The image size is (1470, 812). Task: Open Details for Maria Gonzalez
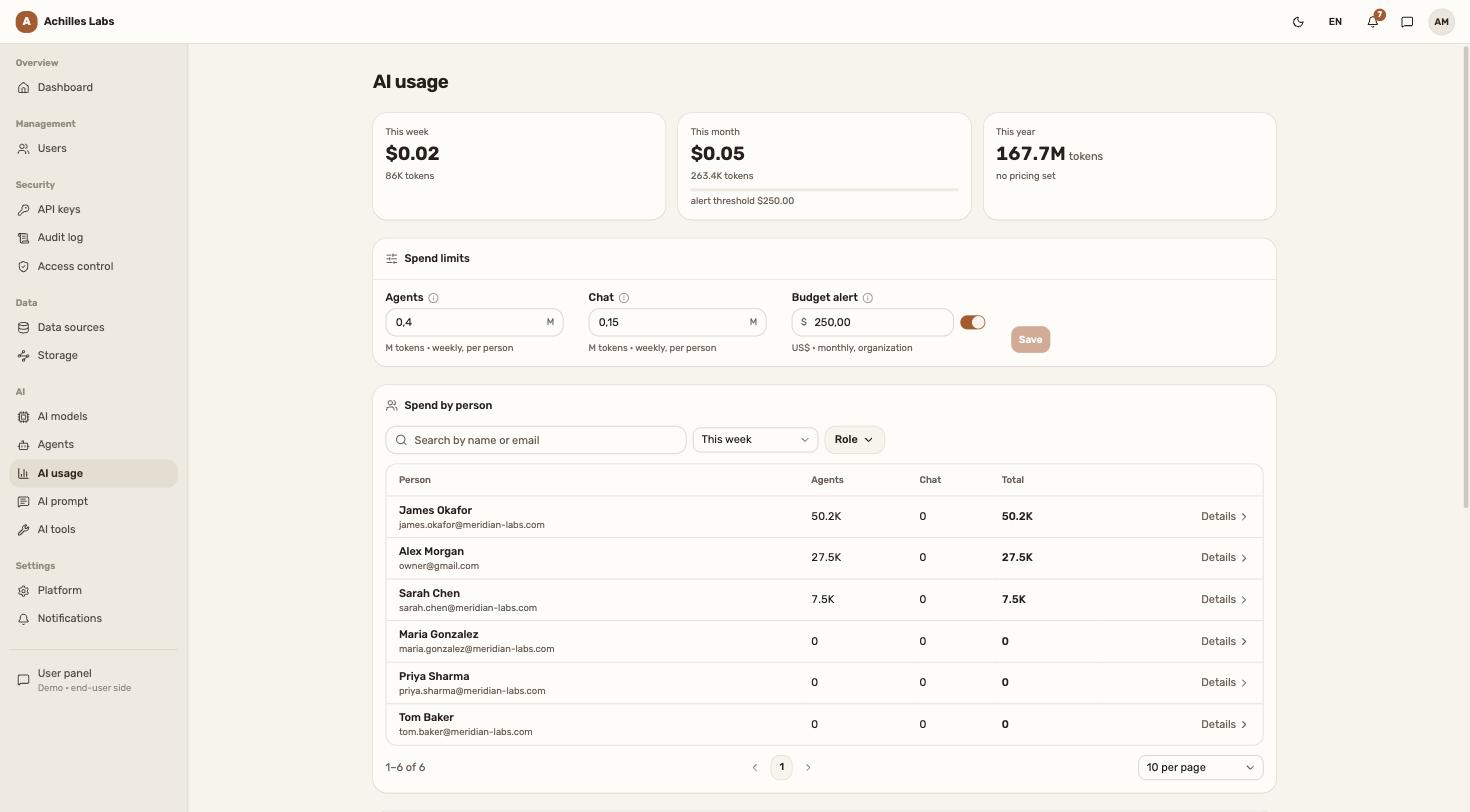tap(1224, 641)
